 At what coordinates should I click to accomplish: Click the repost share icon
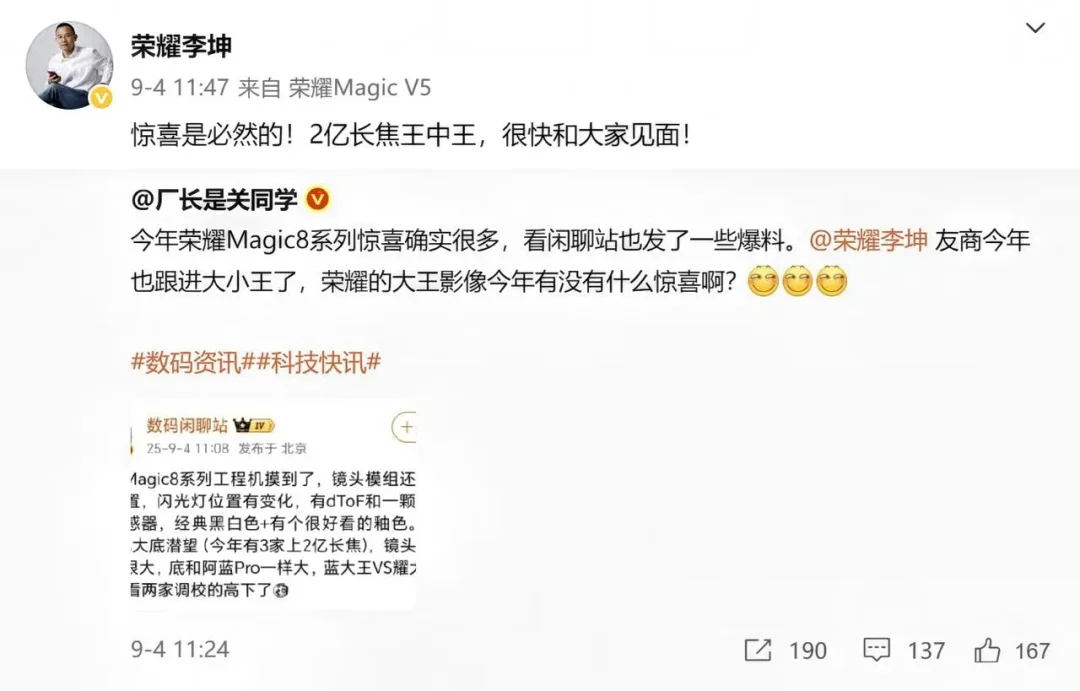pyautogui.click(x=758, y=650)
